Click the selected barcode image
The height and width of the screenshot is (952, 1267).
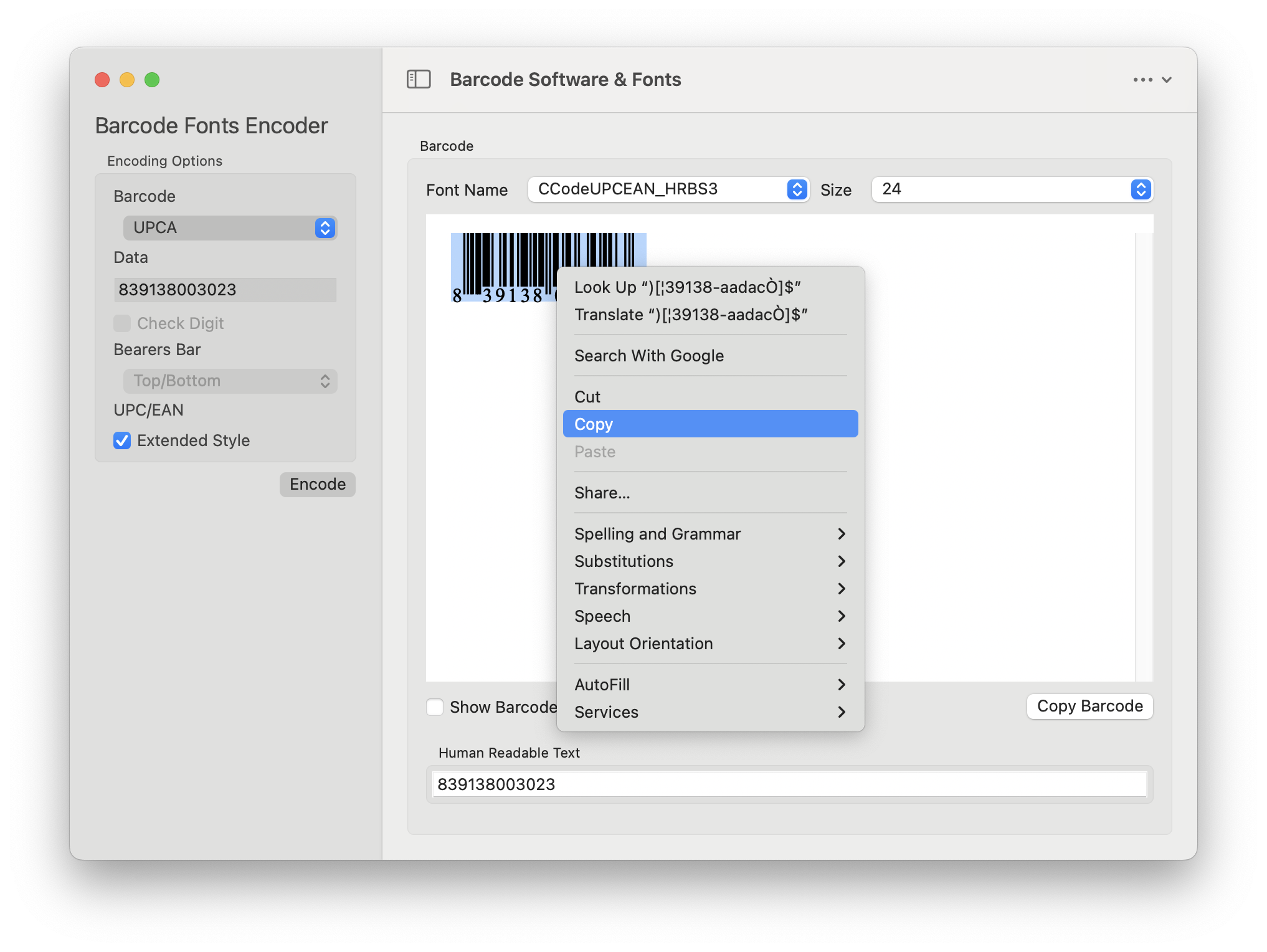(503, 268)
